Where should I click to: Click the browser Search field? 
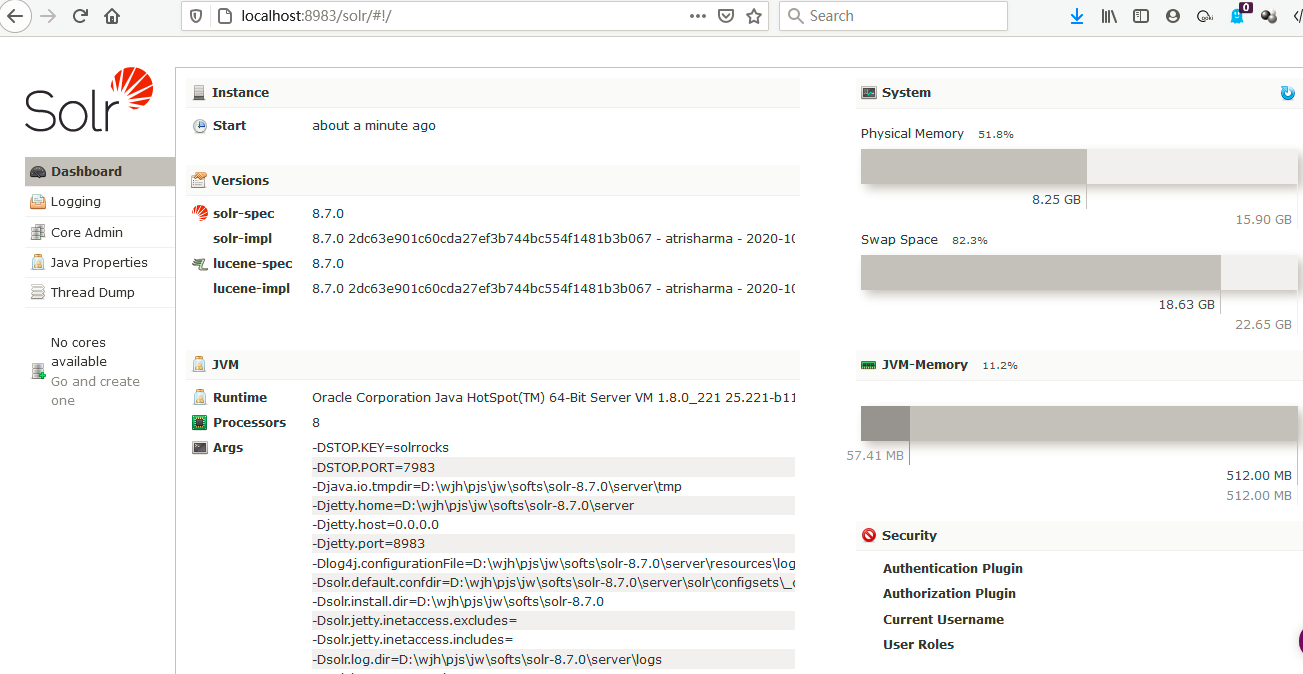(893, 16)
